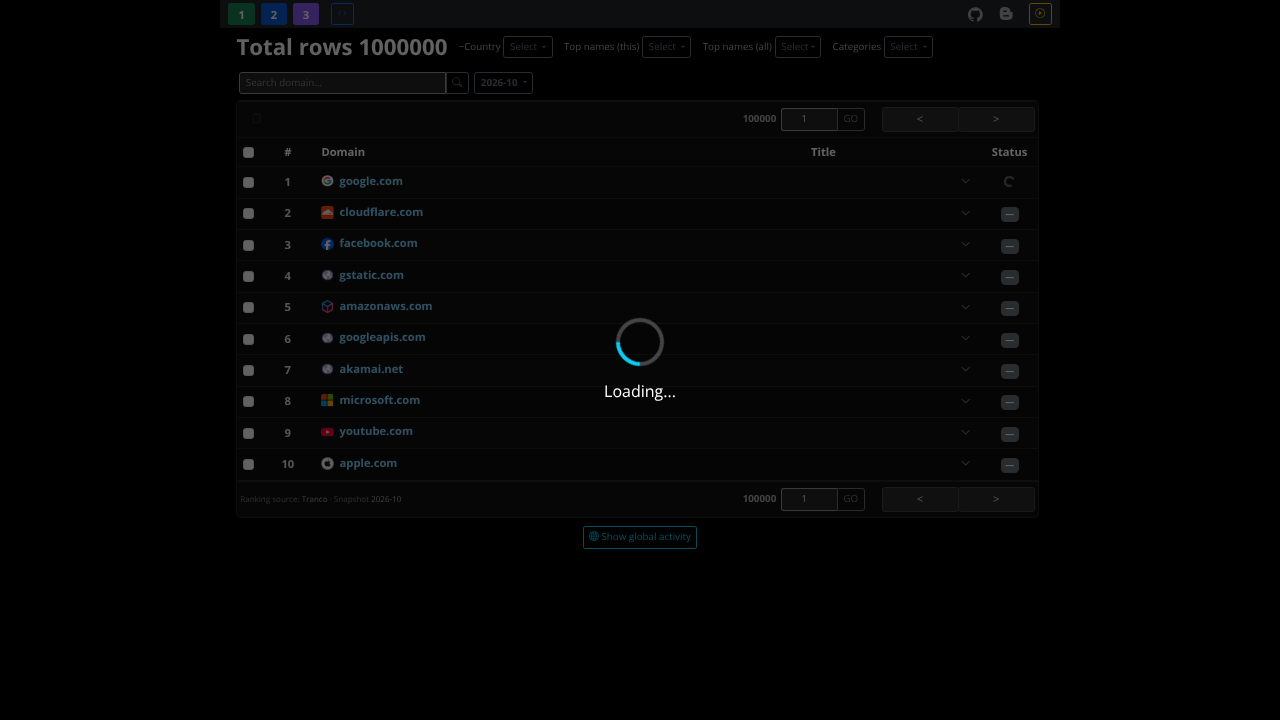Screen dimensions: 1280x720
Task: Click the yellow play icon button
Action: click(1040, 14)
